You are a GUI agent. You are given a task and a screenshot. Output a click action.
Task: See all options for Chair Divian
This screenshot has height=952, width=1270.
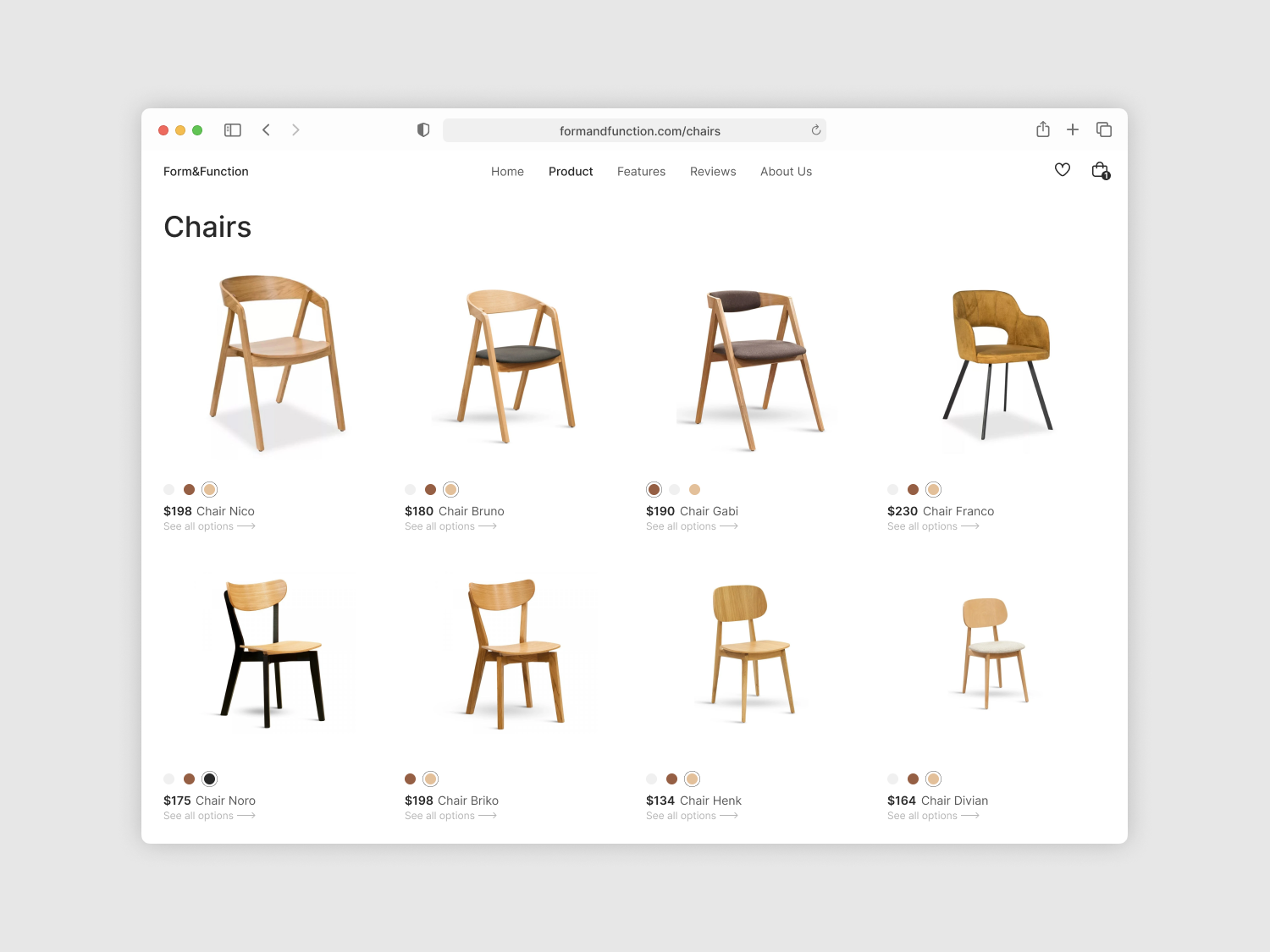[x=933, y=816]
